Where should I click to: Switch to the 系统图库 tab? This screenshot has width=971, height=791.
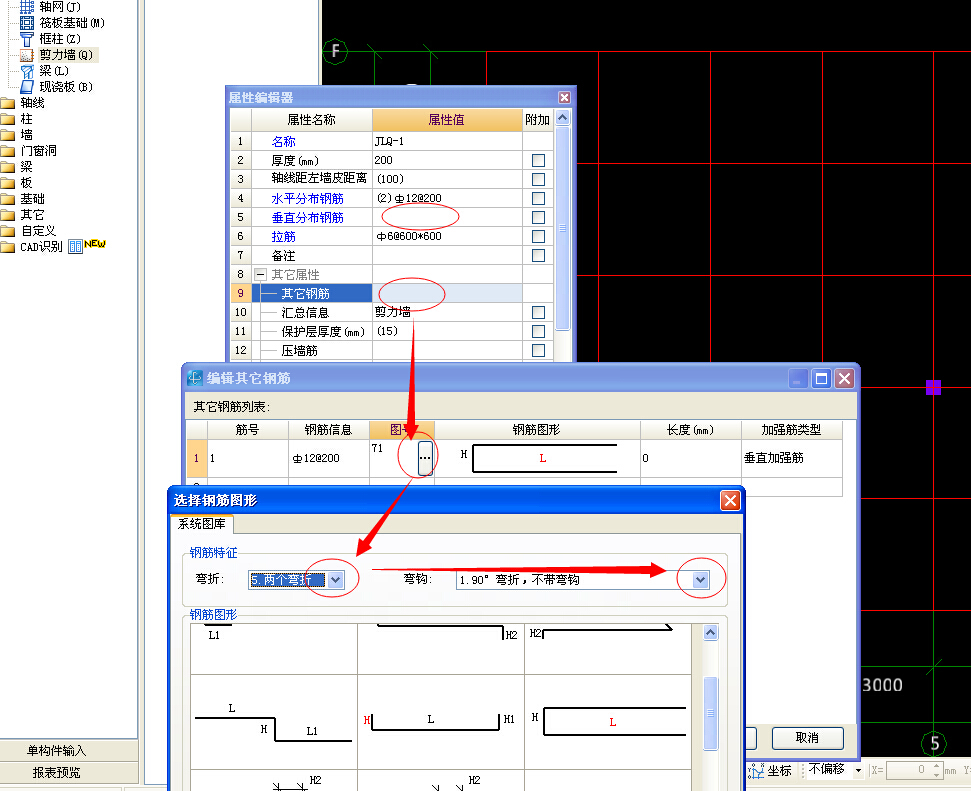pyautogui.click(x=202, y=524)
